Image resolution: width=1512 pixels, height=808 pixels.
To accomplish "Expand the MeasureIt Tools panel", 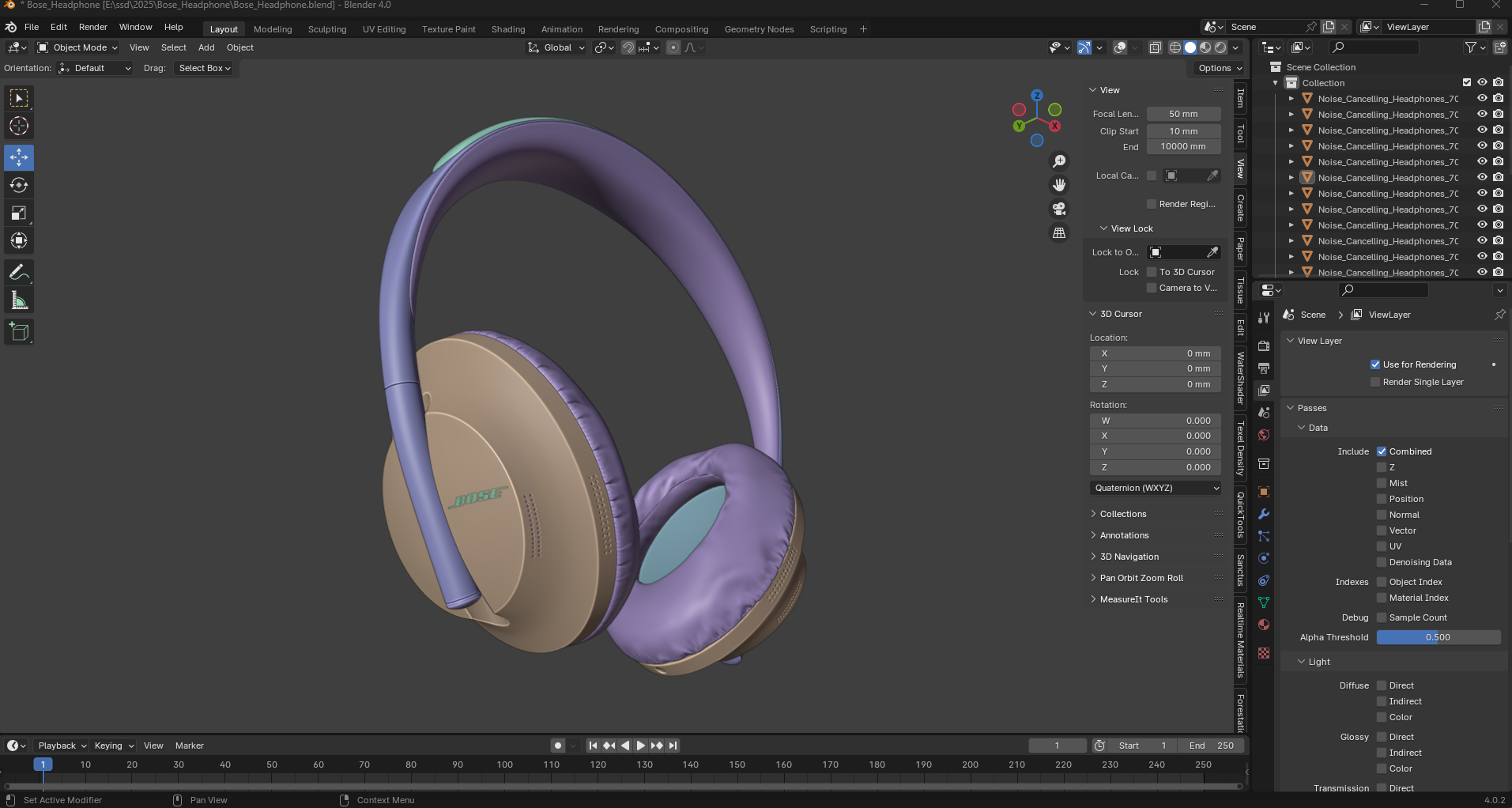I will point(1133,599).
